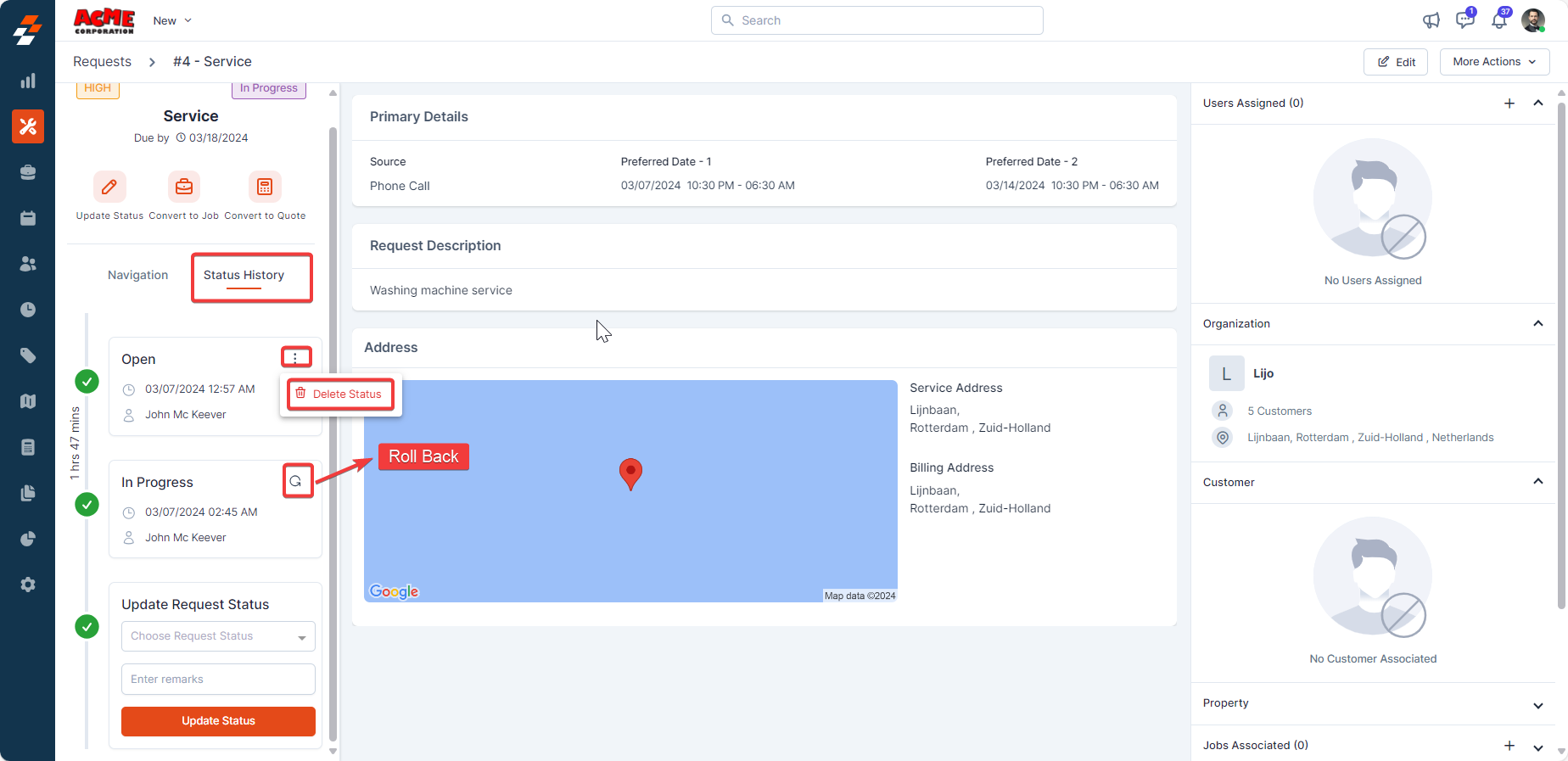Open the Choose Request Status dropdown

pyautogui.click(x=218, y=636)
